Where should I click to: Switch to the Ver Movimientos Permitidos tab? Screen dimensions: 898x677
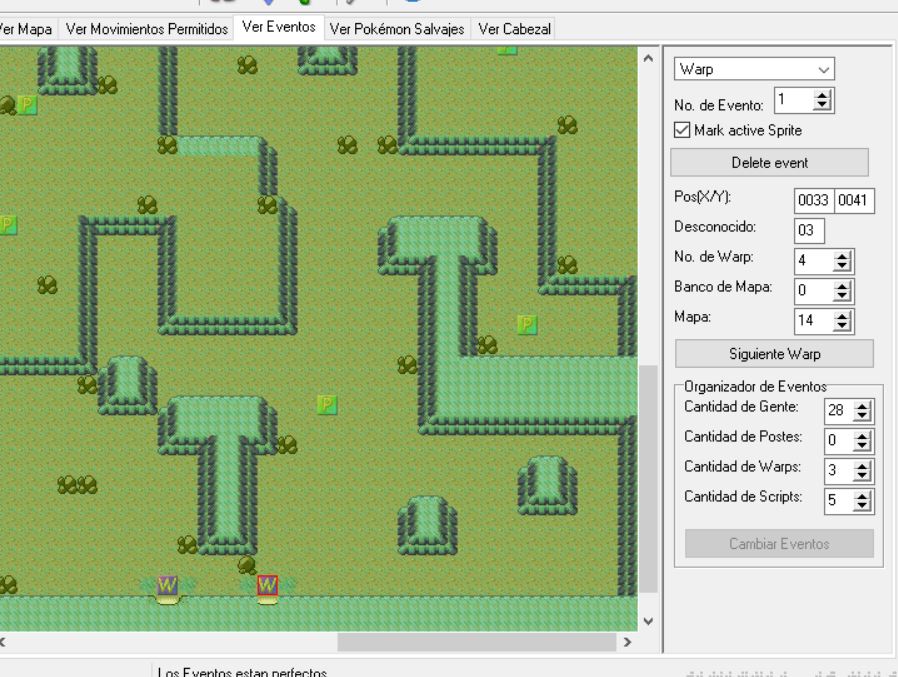(x=146, y=29)
